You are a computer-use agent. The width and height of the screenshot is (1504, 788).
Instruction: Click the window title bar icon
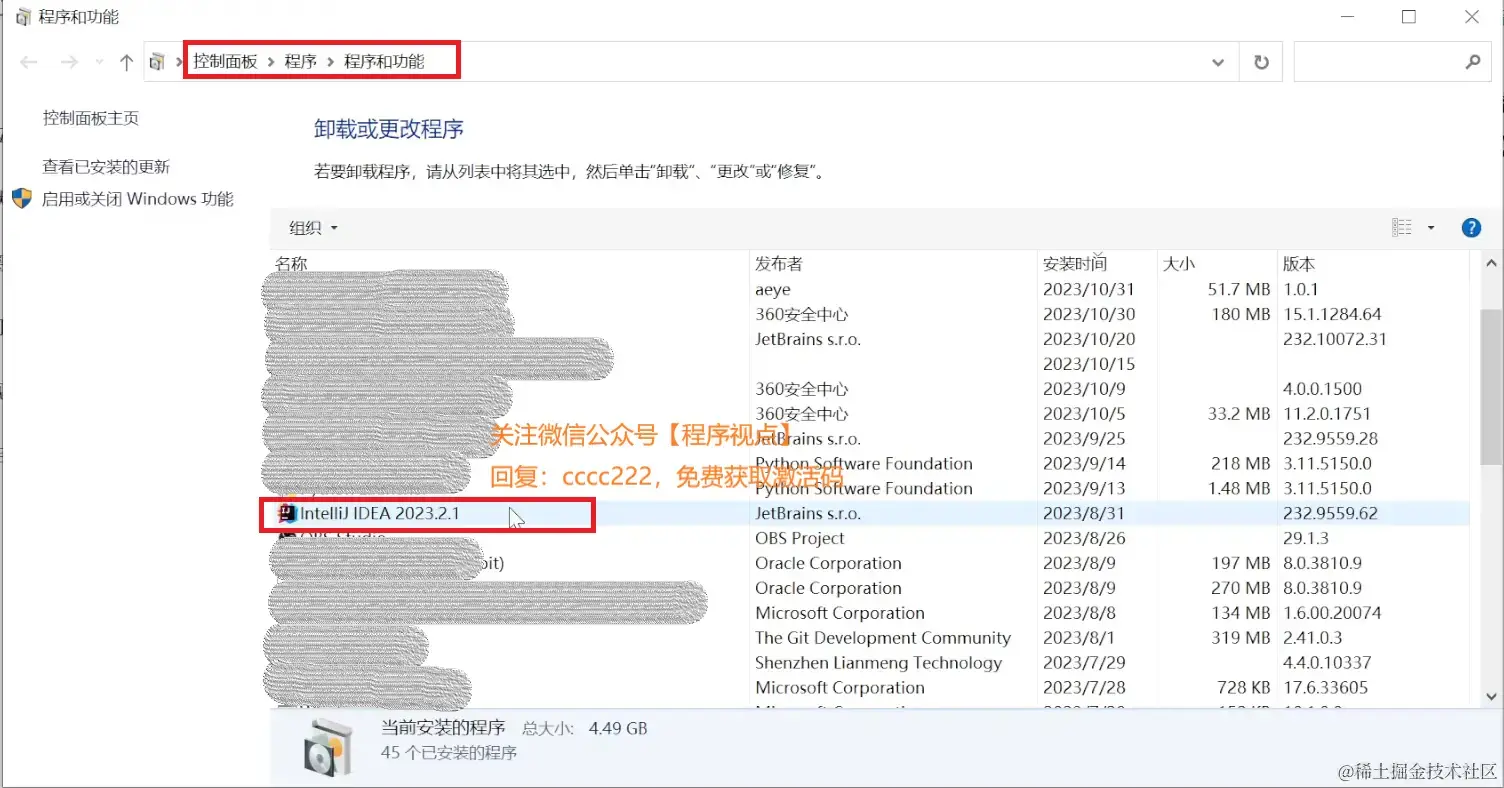point(22,17)
